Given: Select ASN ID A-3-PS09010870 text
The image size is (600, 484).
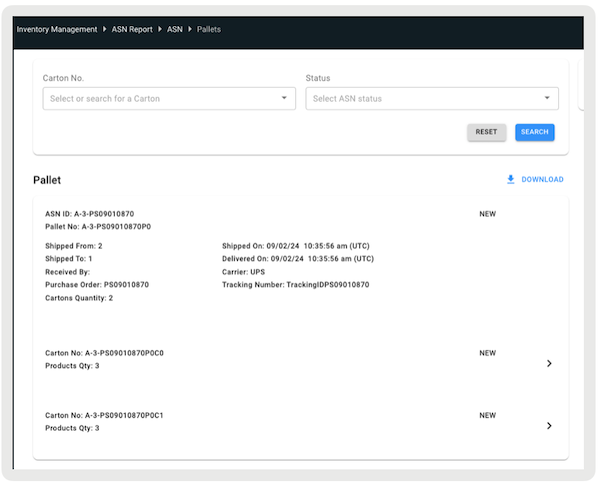Looking at the screenshot, I should click(x=90, y=214).
